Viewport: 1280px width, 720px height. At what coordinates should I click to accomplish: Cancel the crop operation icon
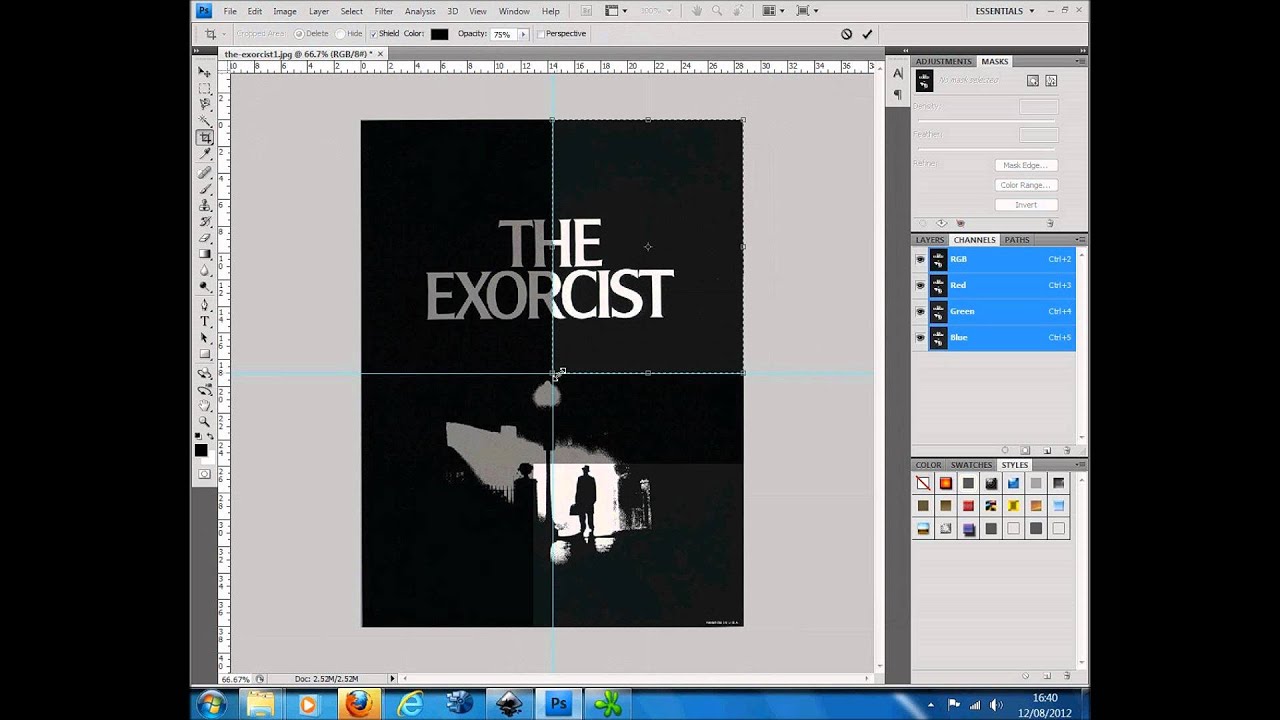click(846, 34)
